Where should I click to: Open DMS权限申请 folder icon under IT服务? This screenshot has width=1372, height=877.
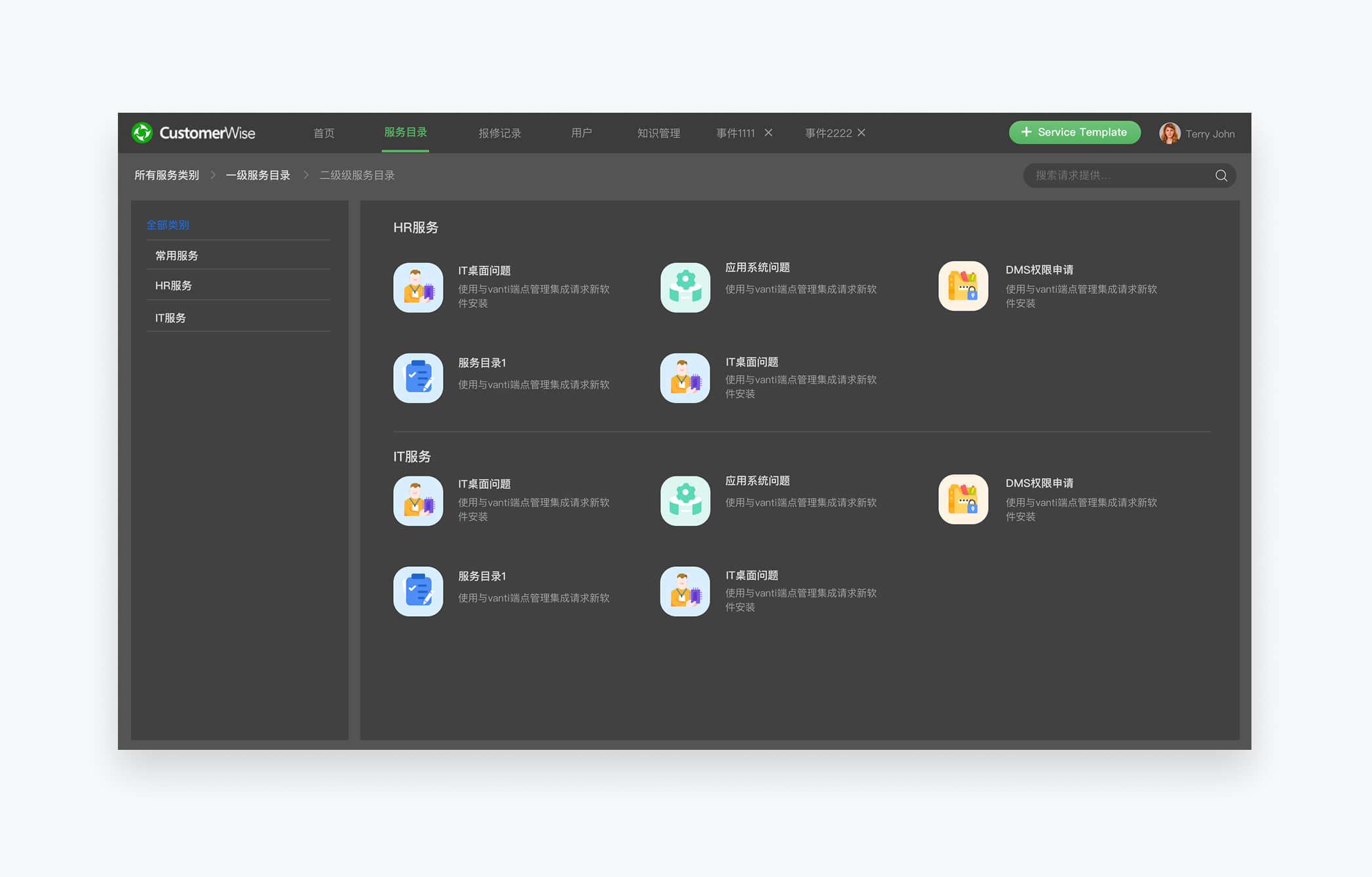(x=962, y=499)
